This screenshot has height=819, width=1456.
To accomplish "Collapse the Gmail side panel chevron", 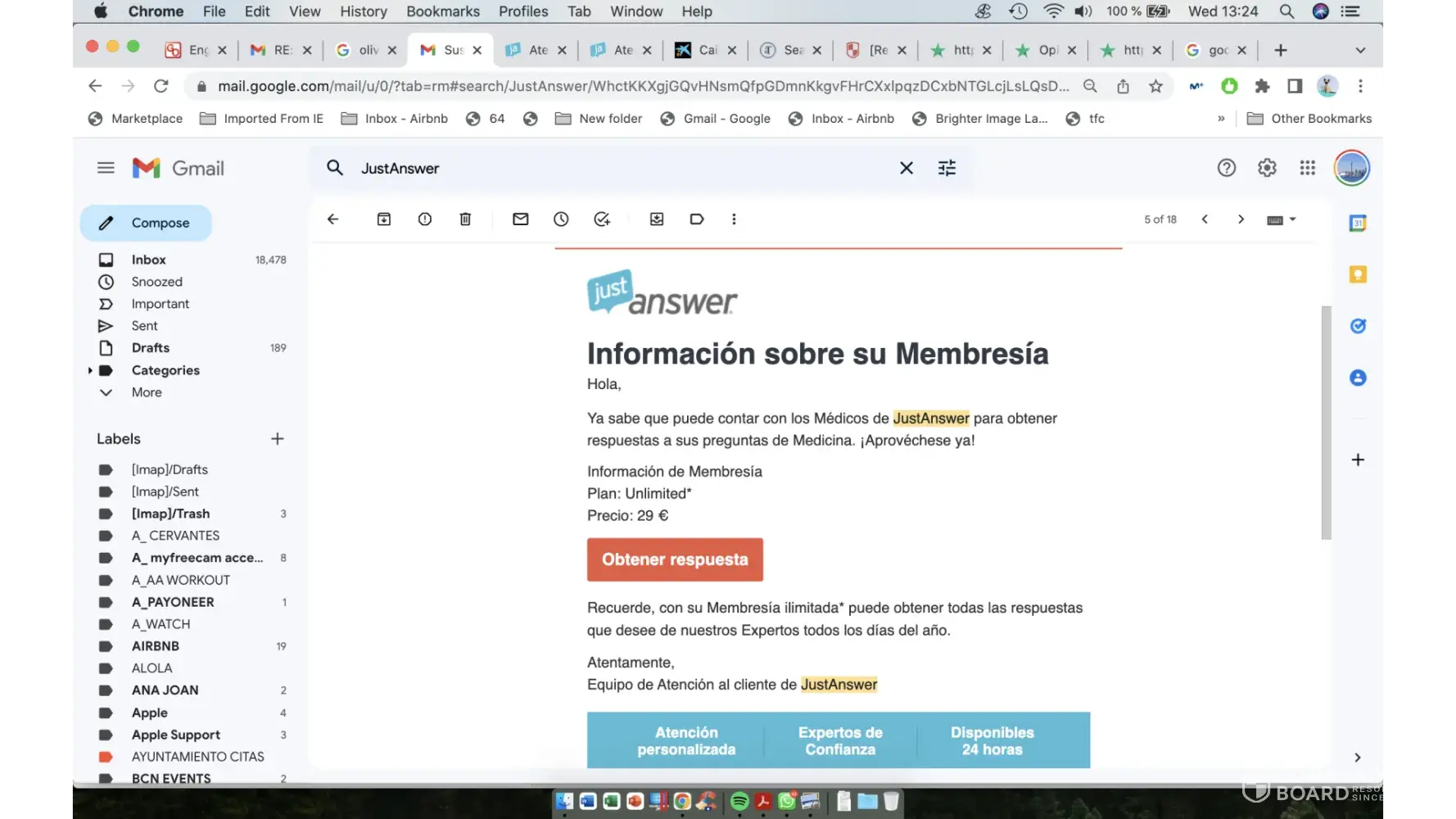I will (x=1358, y=758).
